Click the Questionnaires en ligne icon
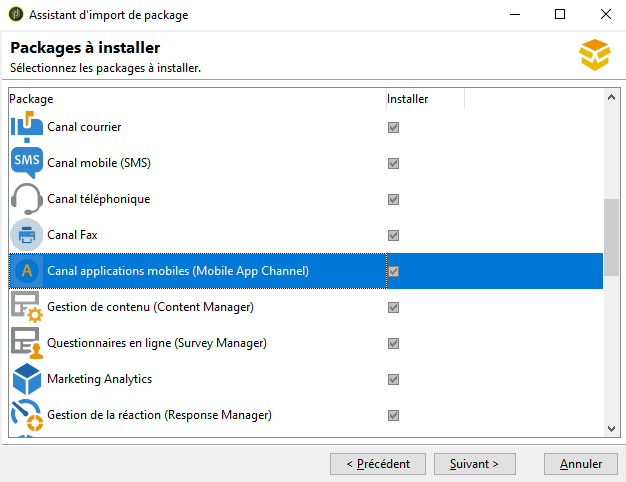Screen dimensions: 626x482 26,343
